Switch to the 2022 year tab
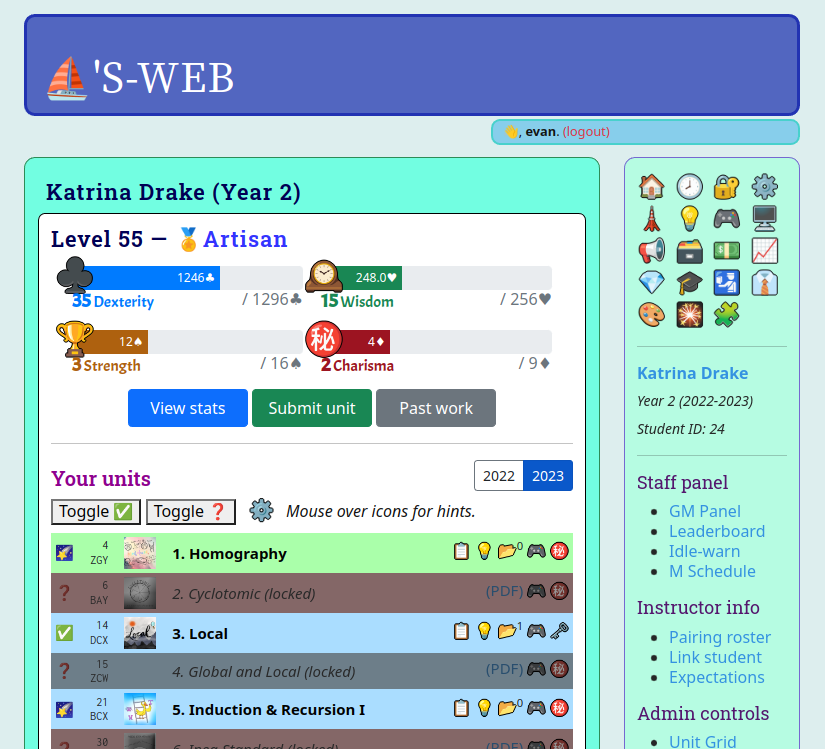 point(499,476)
